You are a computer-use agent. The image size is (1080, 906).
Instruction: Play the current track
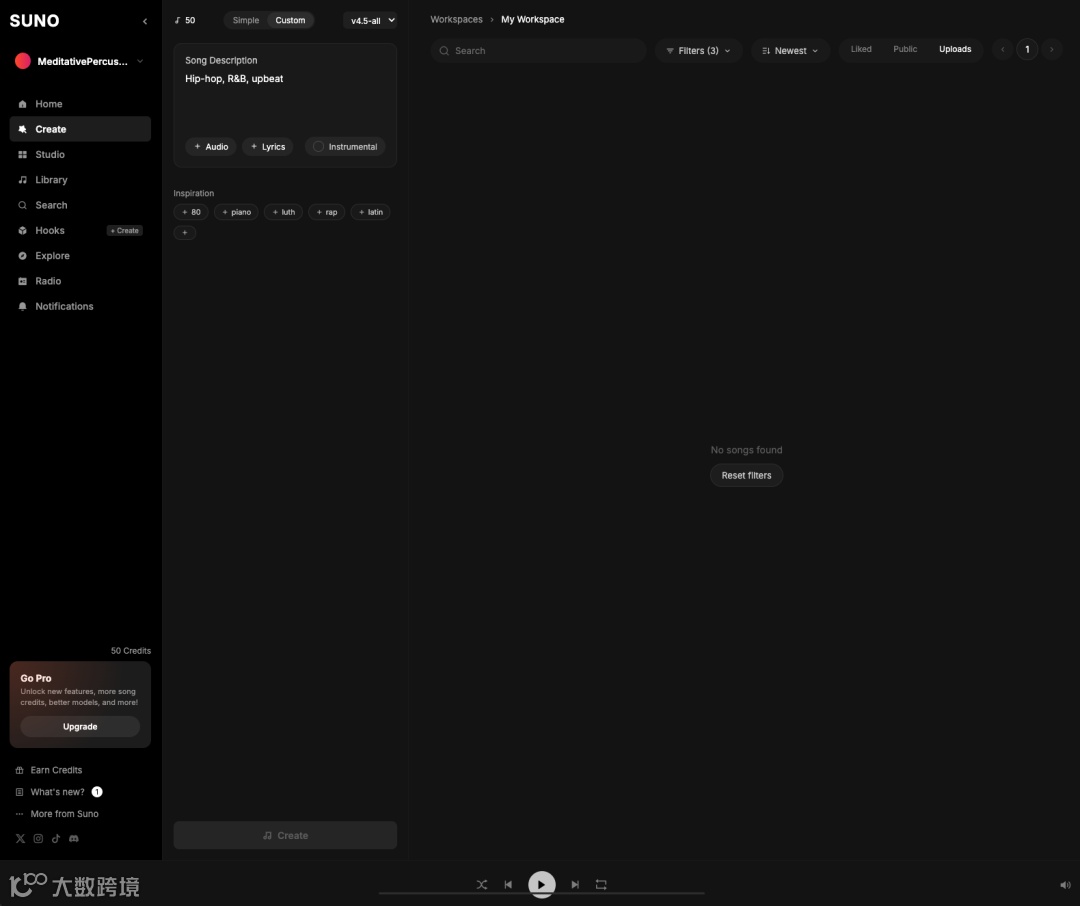tap(541, 885)
